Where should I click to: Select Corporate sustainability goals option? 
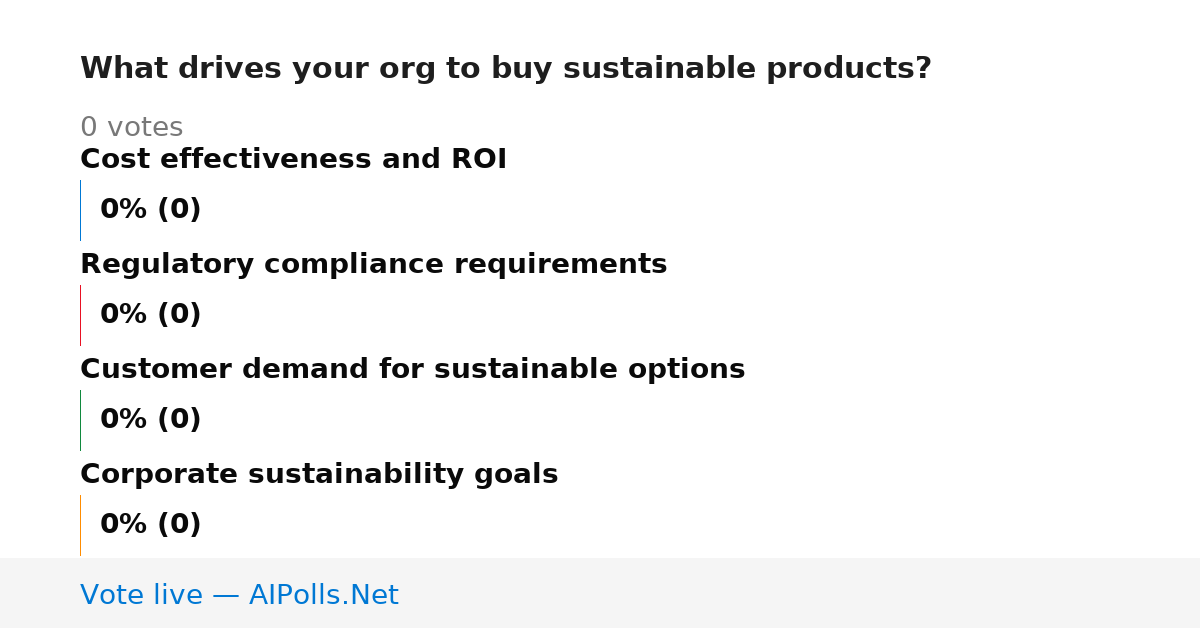tap(319, 475)
